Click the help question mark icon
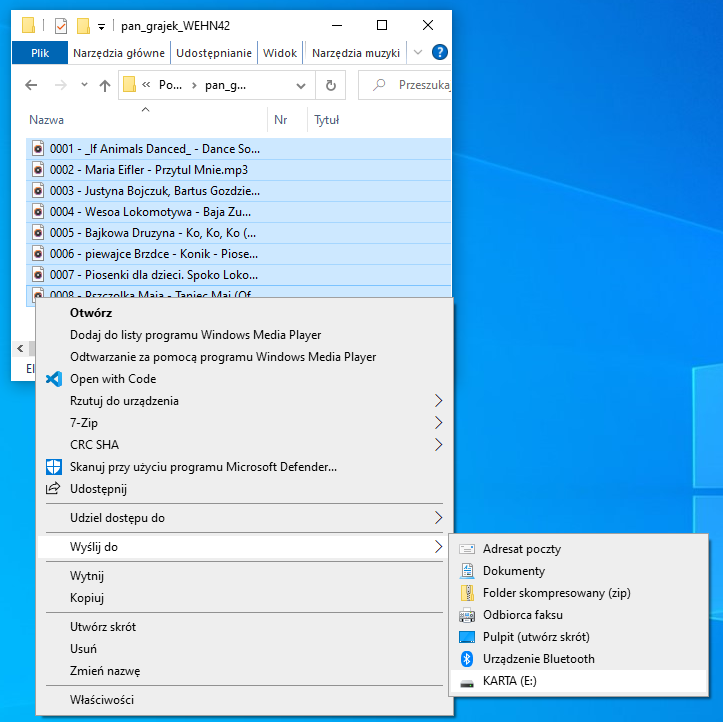The image size is (723, 722). (439, 53)
